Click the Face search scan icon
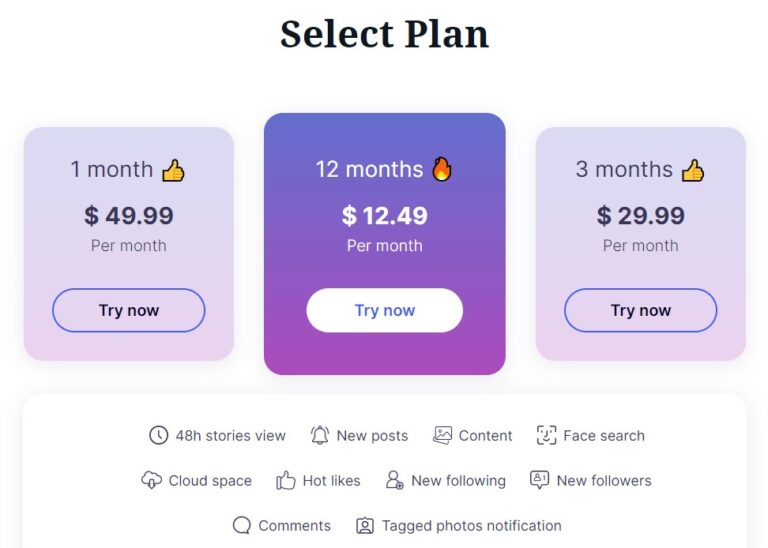 coord(547,435)
